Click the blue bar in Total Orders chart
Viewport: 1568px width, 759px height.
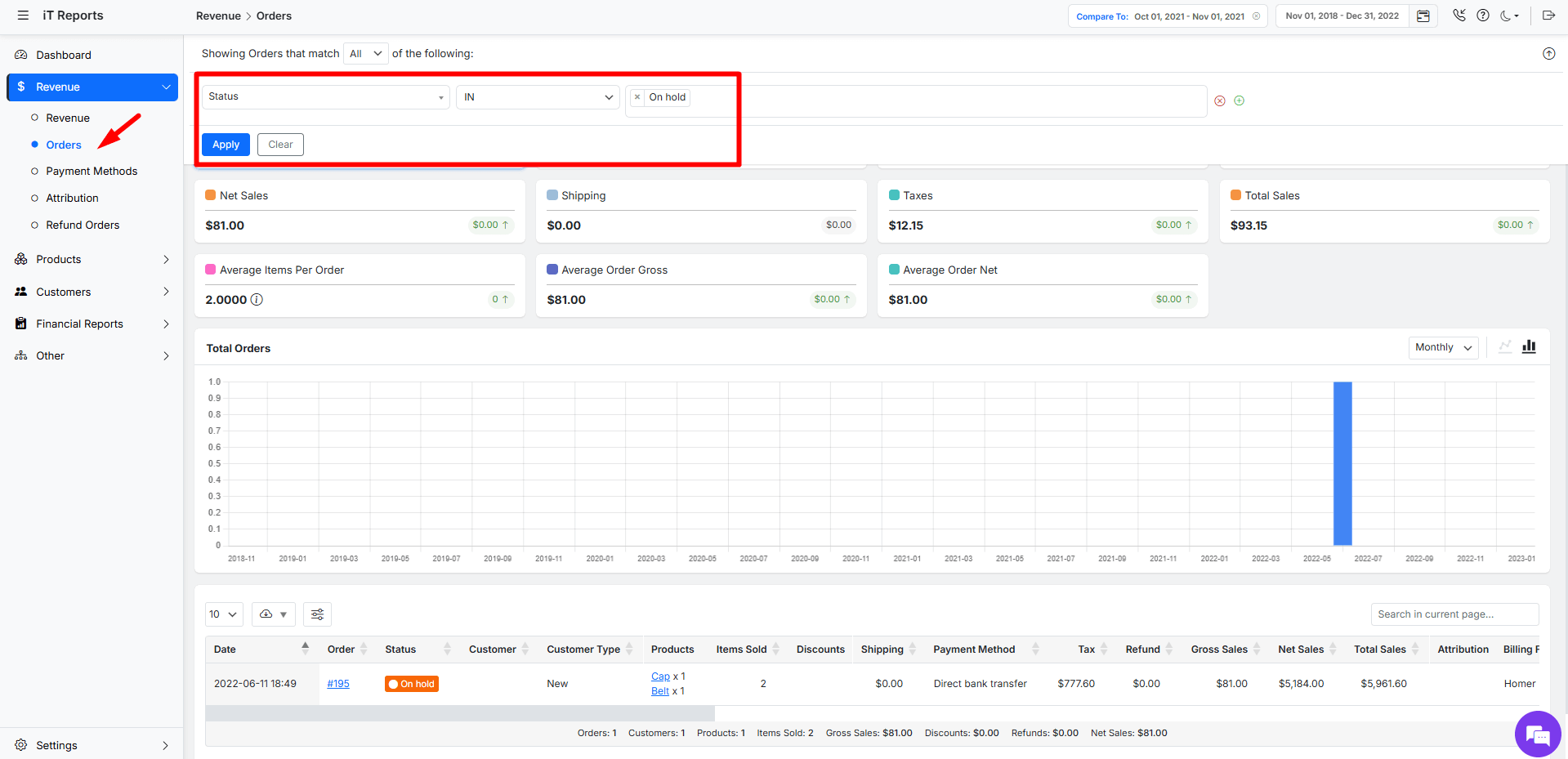tap(1342, 463)
